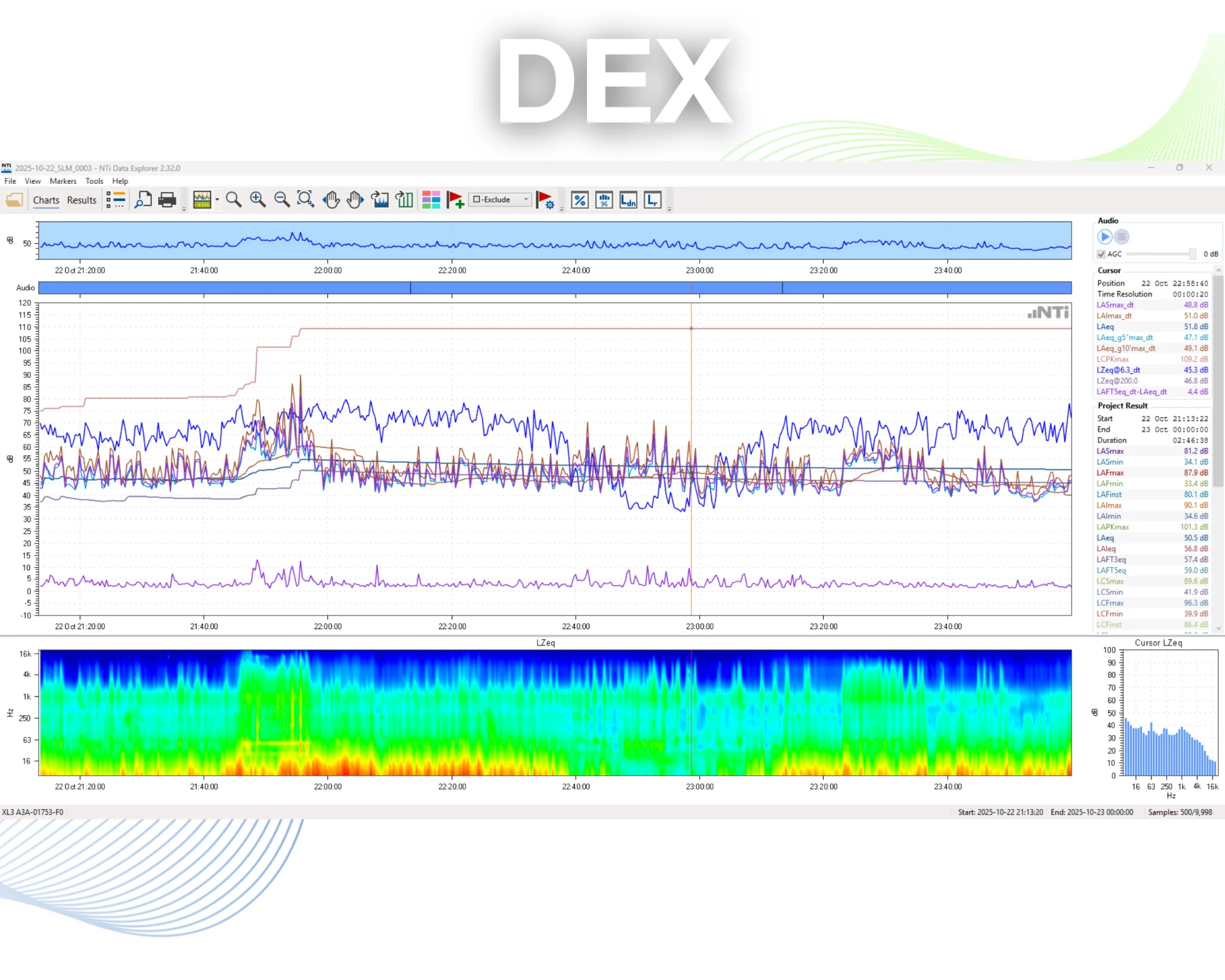Switch to the Charts view
Screen dimensions: 1225x980
46,200
